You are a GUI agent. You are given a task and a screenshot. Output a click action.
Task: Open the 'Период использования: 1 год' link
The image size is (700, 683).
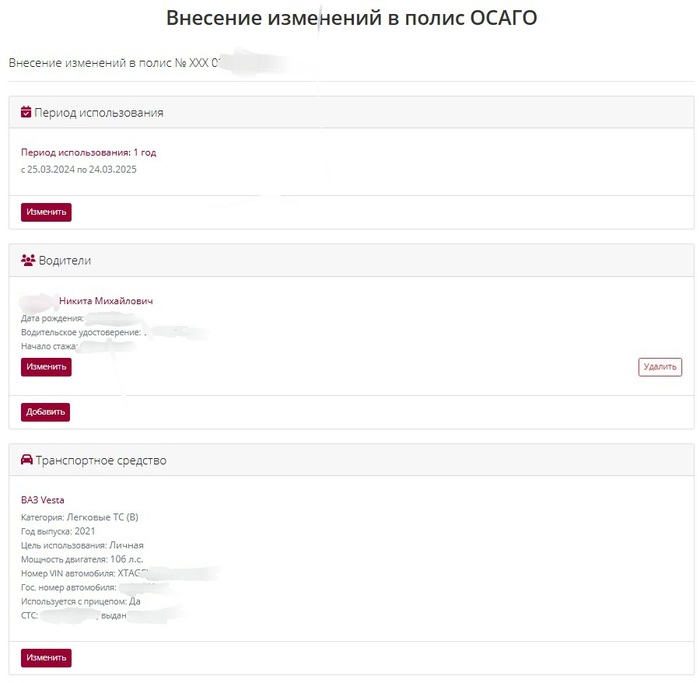(88, 153)
